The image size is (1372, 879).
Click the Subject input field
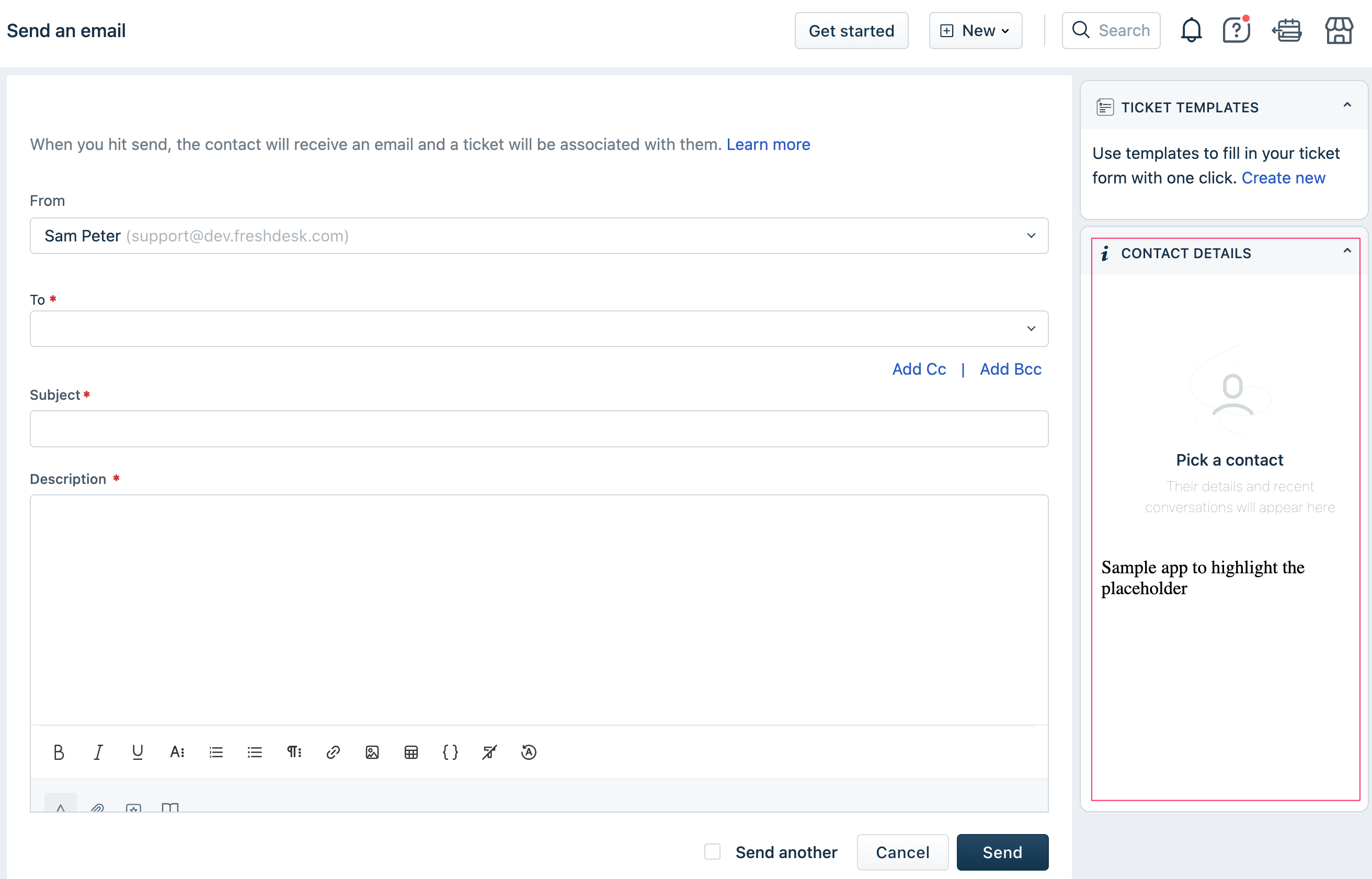tap(539, 428)
